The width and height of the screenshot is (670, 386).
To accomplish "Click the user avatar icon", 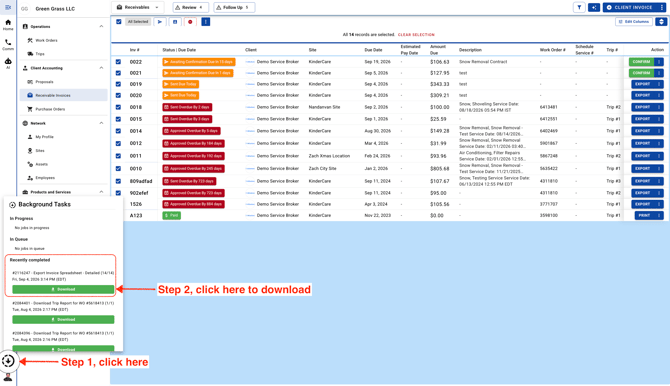I will (x=8, y=377).
